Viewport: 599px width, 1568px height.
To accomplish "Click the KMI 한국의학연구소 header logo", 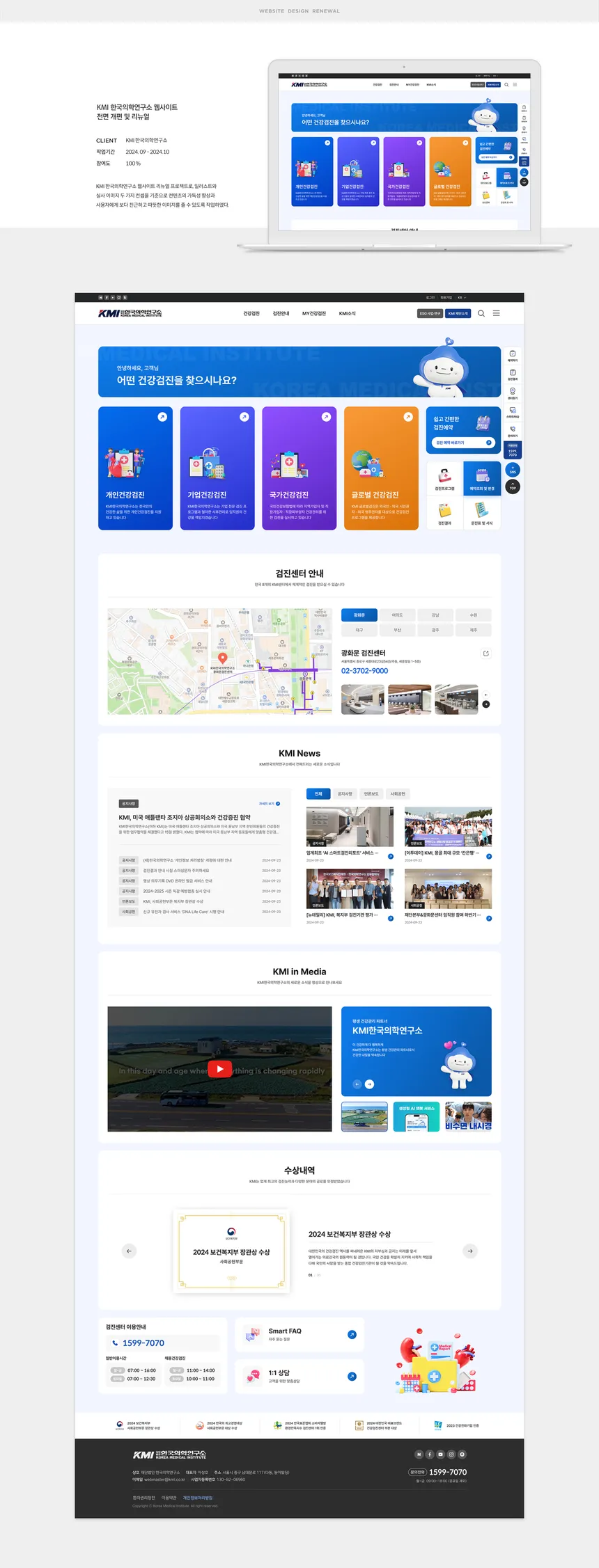I will click(x=130, y=313).
